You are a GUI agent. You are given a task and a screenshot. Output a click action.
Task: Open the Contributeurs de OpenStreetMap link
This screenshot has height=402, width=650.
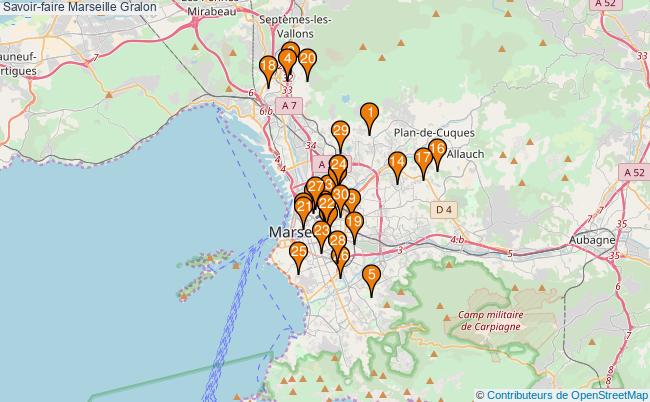tap(567, 394)
